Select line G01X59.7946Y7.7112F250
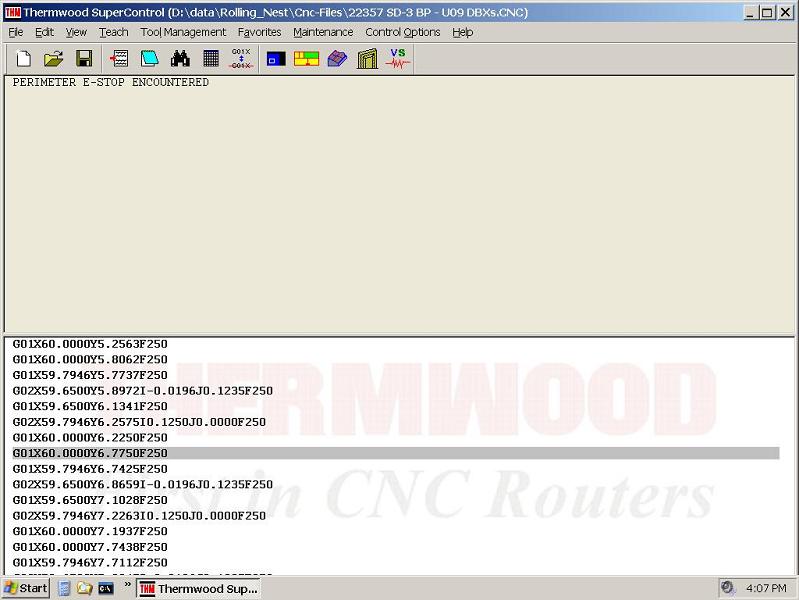Image resolution: width=799 pixels, height=600 pixels. coord(90,562)
